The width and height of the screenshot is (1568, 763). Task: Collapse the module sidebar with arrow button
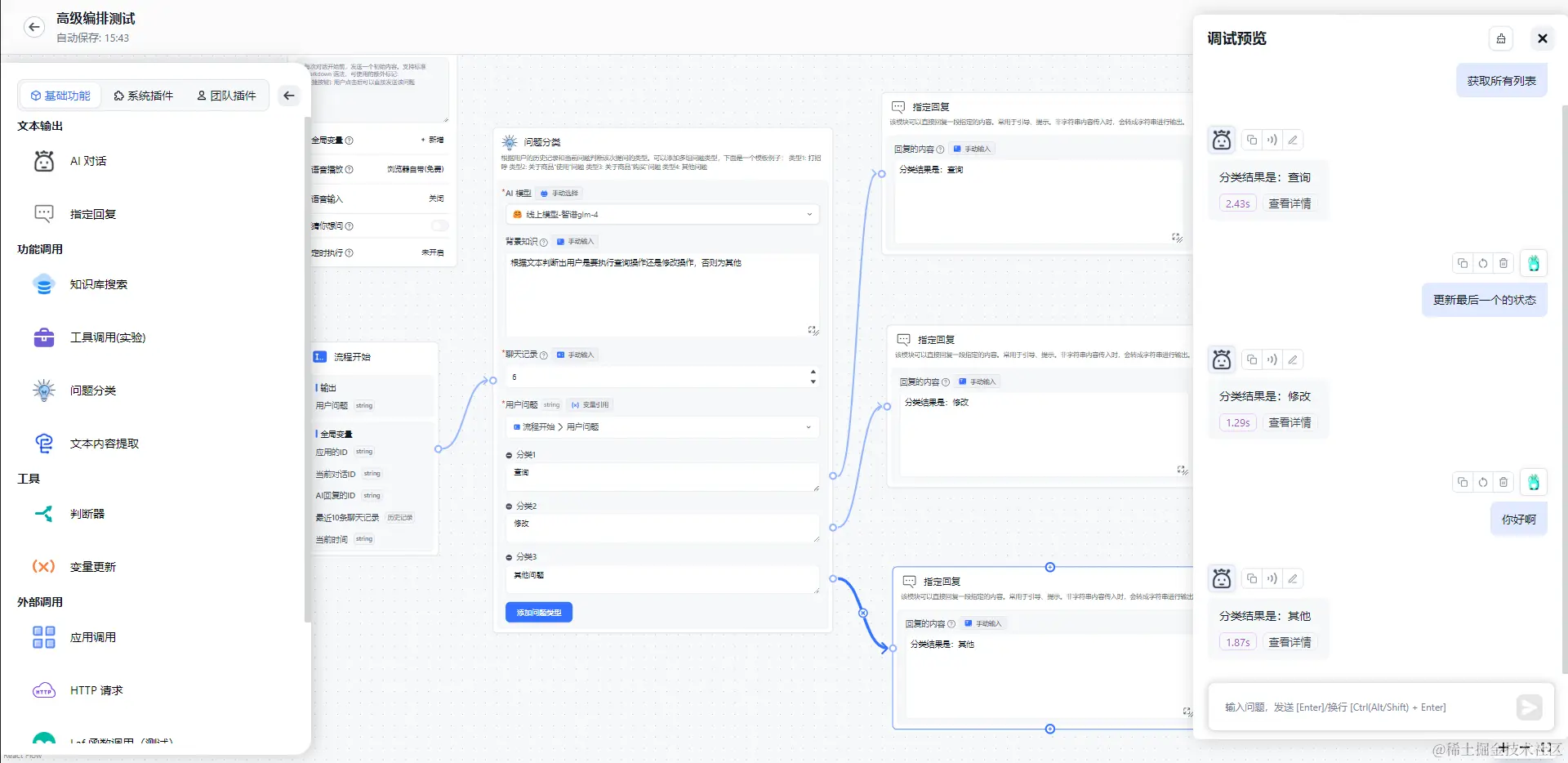click(x=288, y=96)
